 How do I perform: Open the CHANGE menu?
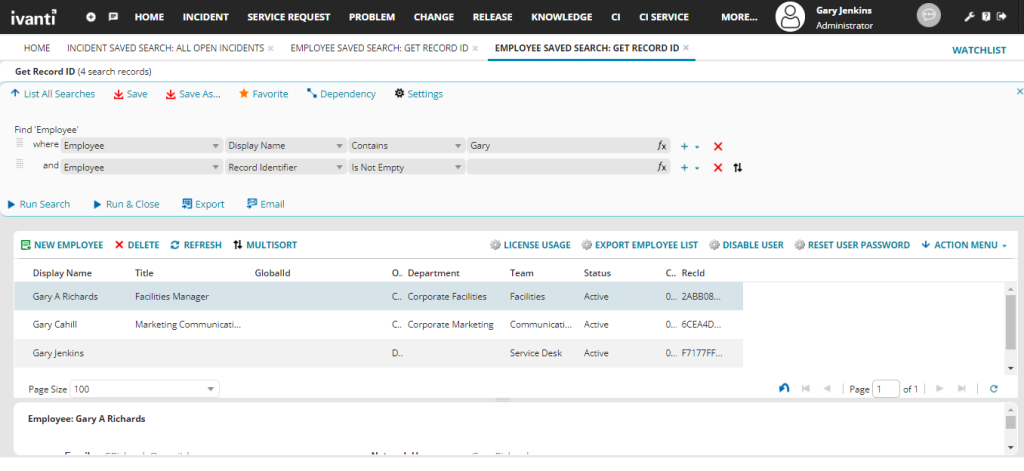(x=434, y=17)
